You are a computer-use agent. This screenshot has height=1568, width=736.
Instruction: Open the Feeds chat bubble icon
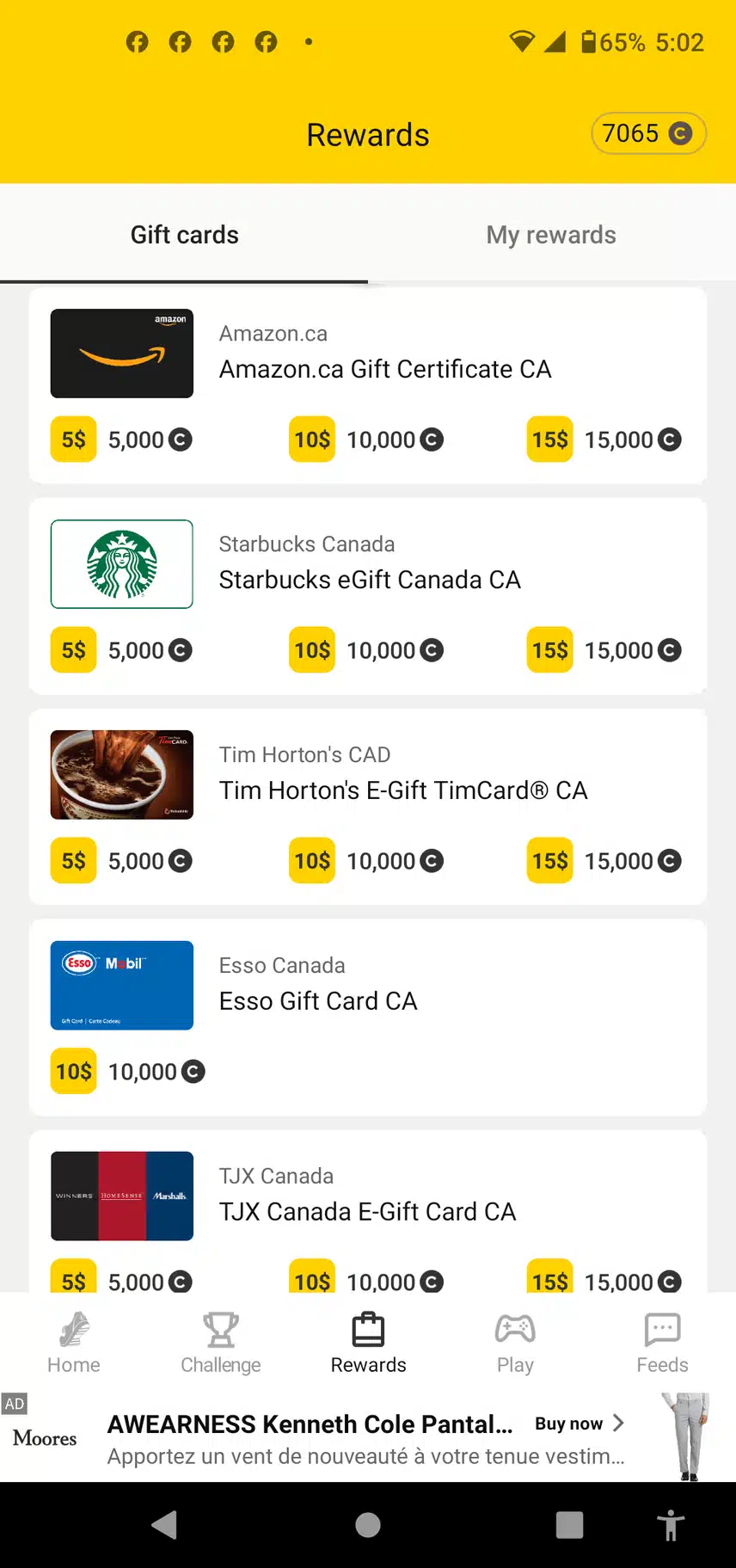click(x=662, y=1330)
